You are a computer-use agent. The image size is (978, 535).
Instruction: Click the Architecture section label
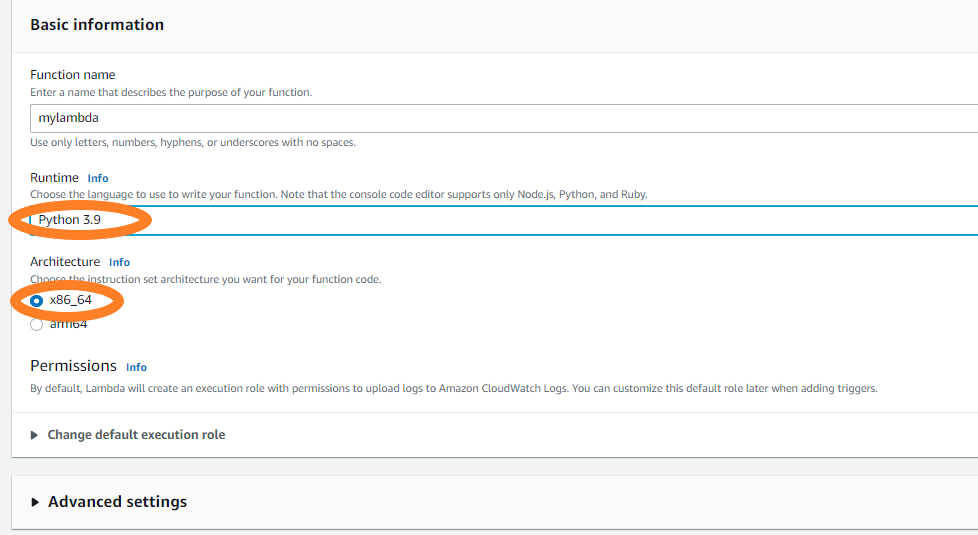(x=65, y=262)
